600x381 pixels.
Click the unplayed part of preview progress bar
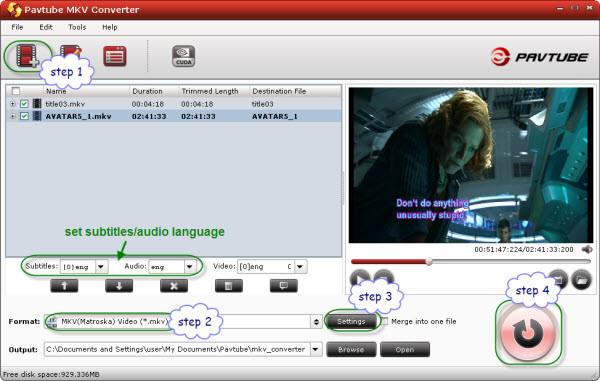pyautogui.click(x=511, y=261)
